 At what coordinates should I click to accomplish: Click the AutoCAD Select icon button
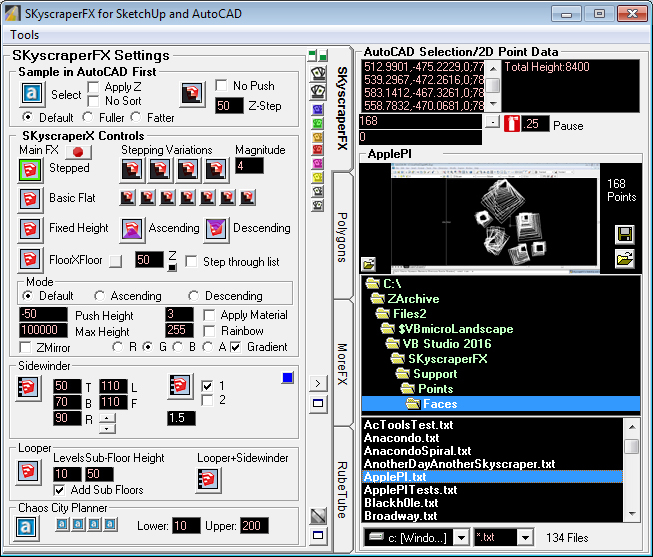pyautogui.click(x=31, y=93)
